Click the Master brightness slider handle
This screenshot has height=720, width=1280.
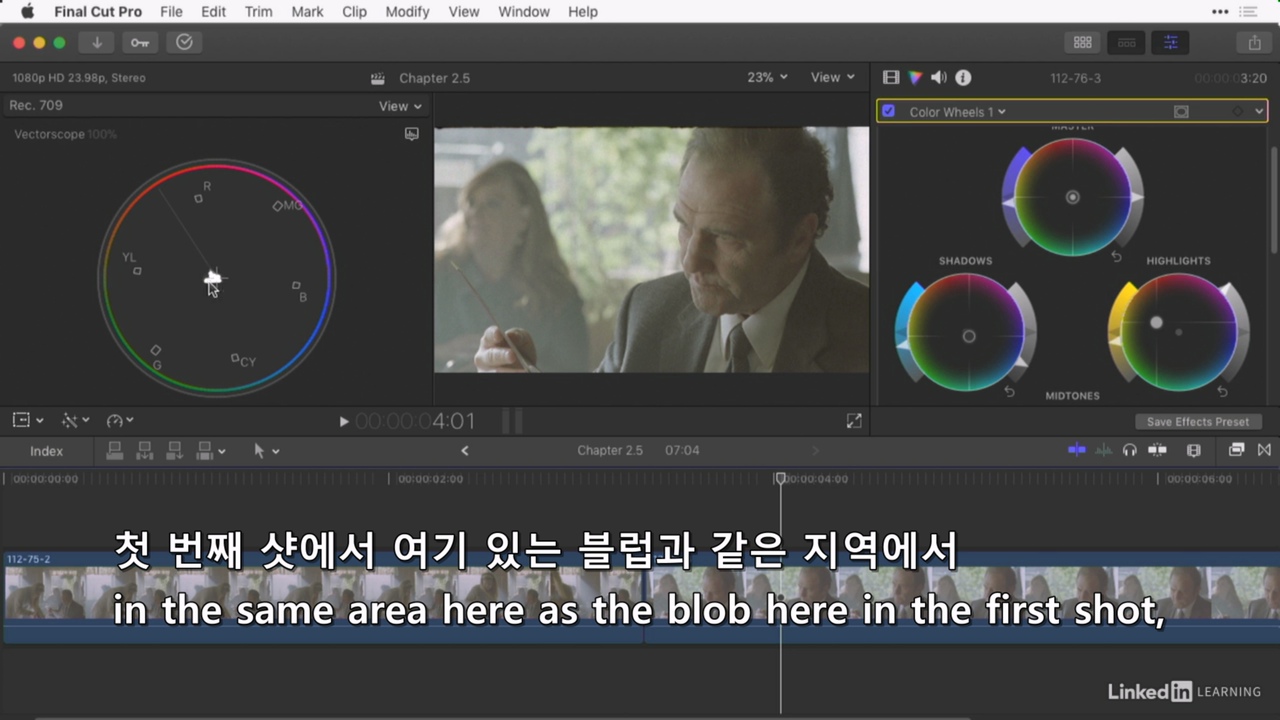click(1136, 198)
